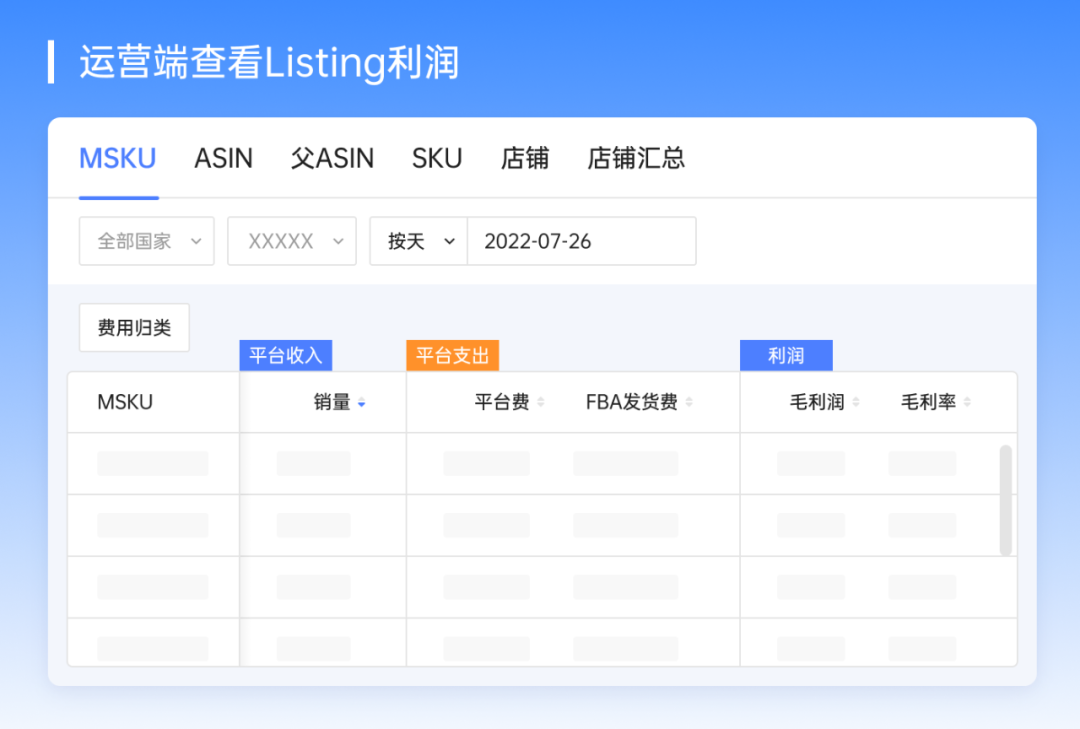This screenshot has width=1080, height=729.
Task: Click the 销量 column header text
Action: click(332, 402)
